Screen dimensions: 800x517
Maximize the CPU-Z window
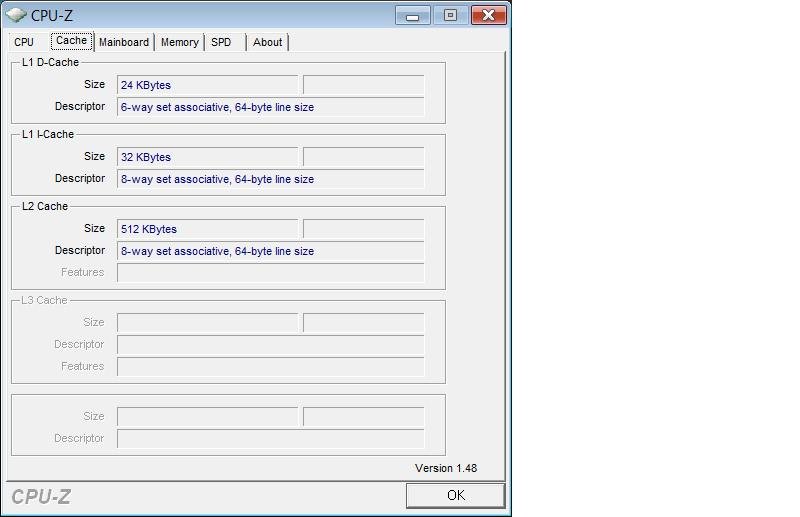tap(450, 15)
